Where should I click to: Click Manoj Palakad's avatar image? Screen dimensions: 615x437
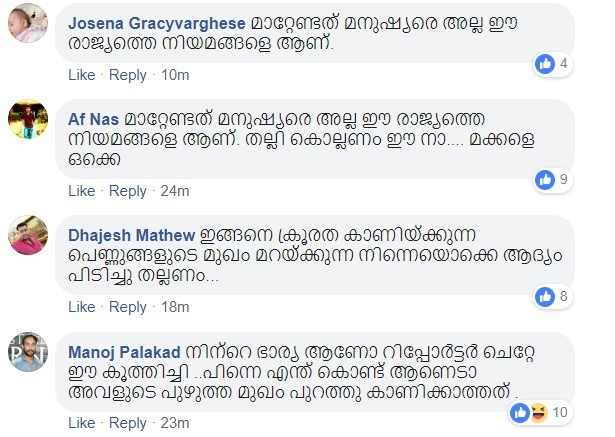28,351
